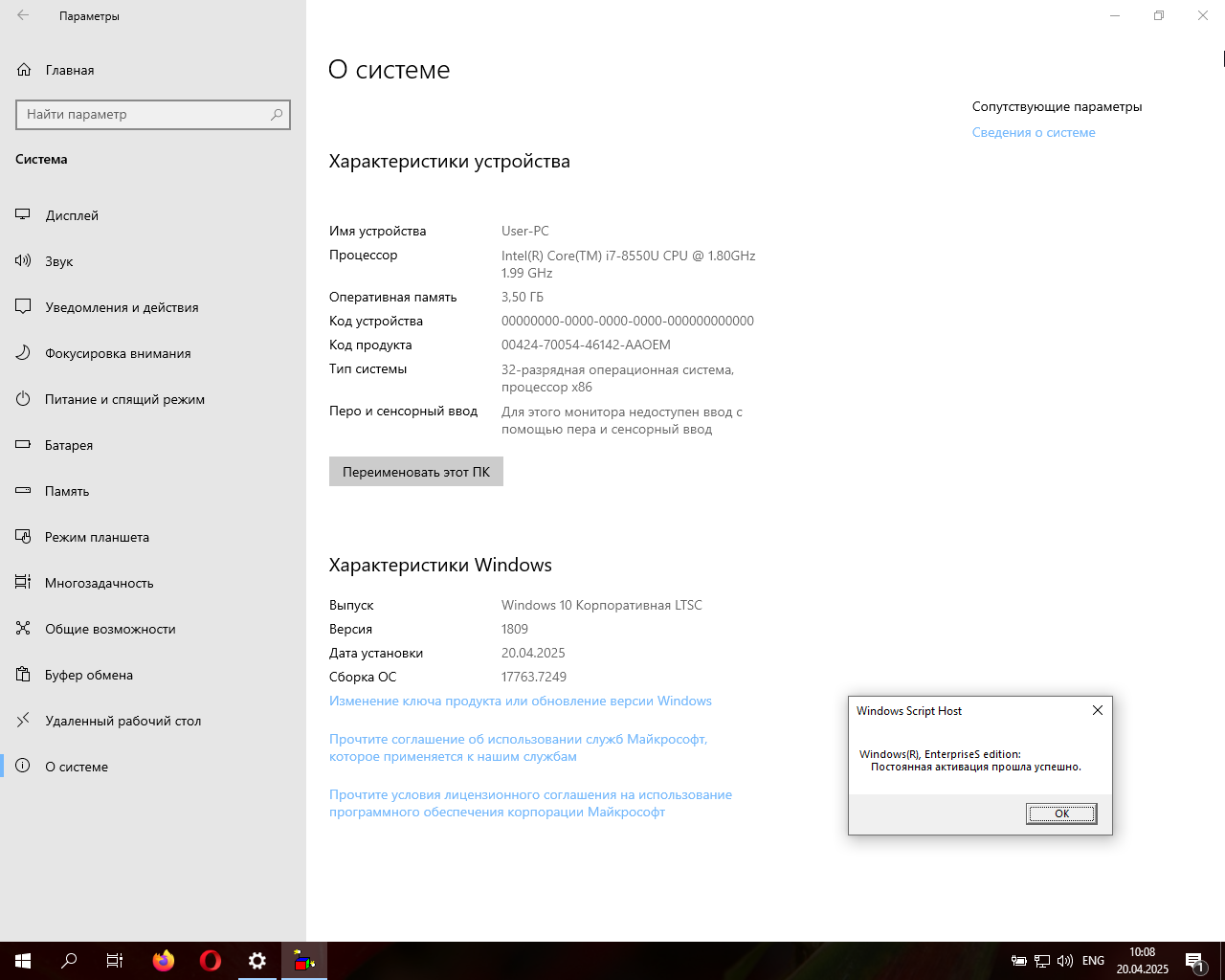1225x980 pixels.
Task: Click the battery icon in sidebar
Action: 23,444
